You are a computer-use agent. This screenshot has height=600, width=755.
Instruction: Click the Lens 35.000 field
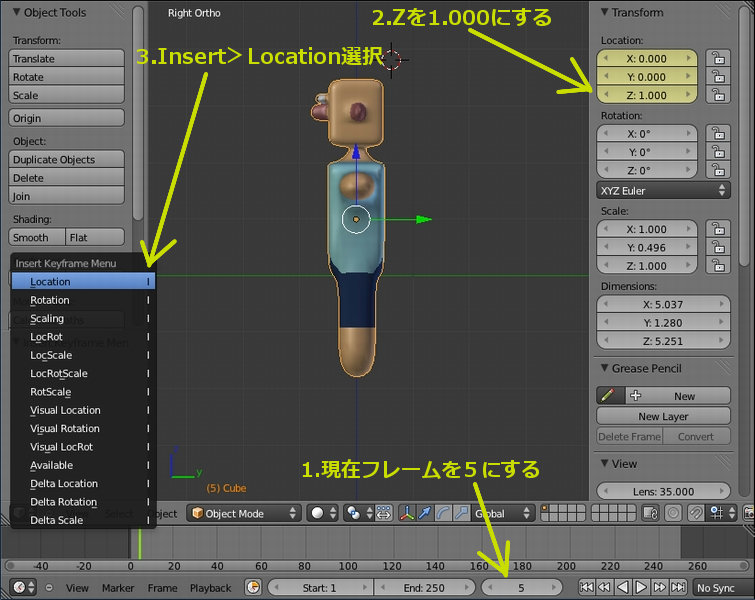(663, 491)
